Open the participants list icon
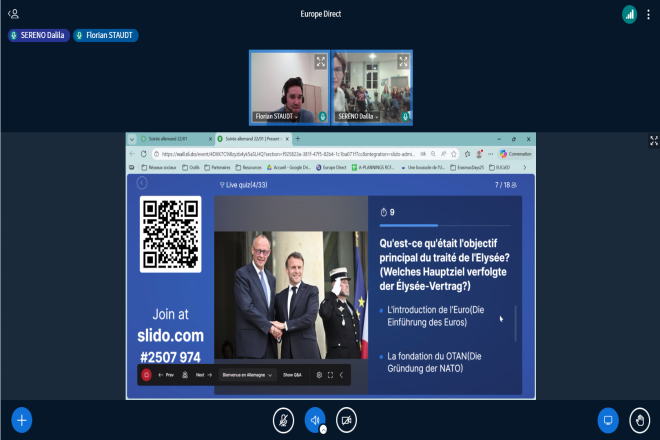The width and height of the screenshot is (660, 440). pyautogui.click(x=13, y=14)
